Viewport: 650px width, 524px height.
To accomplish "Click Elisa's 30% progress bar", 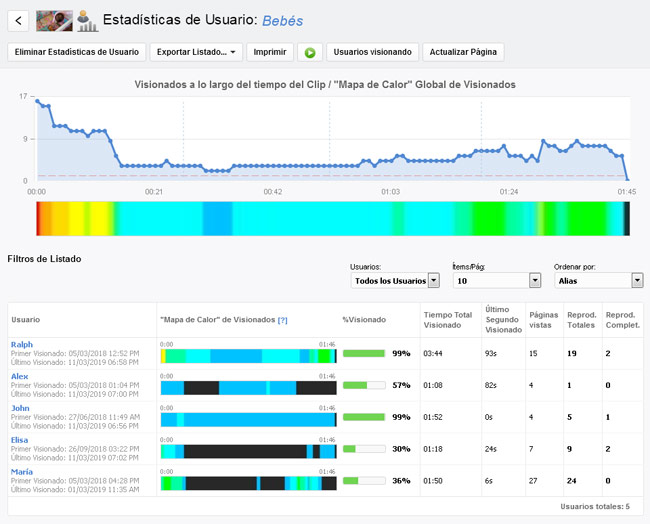I will tap(364, 449).
